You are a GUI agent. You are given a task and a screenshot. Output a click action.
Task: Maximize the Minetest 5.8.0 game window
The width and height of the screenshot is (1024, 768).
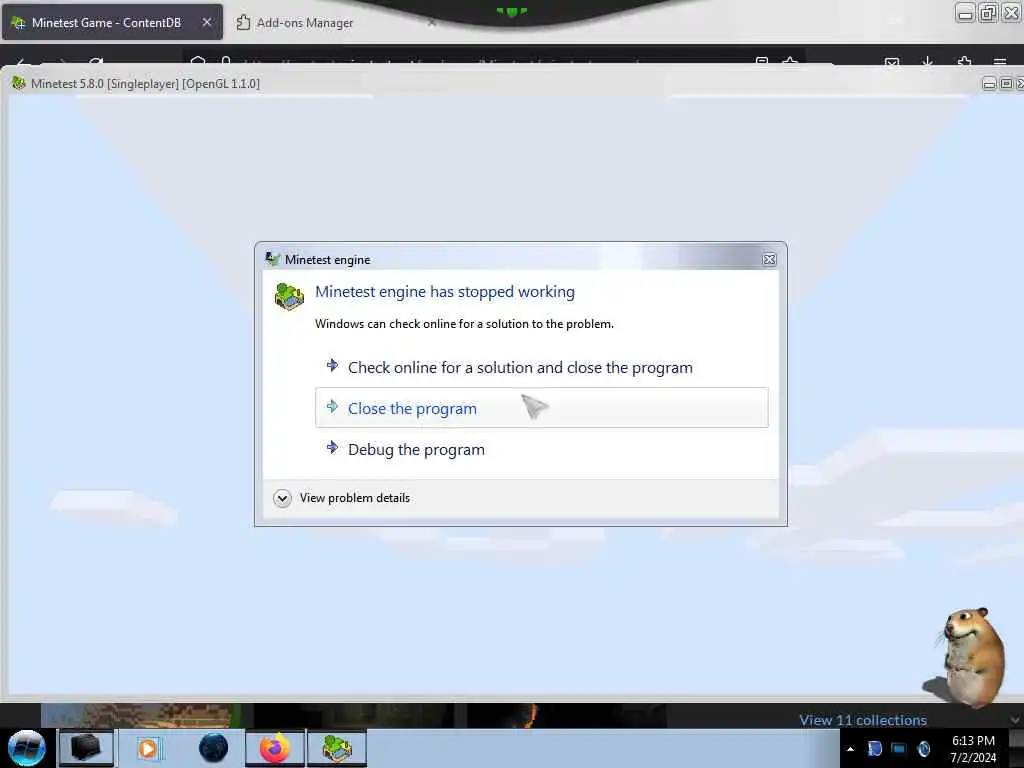point(1006,84)
